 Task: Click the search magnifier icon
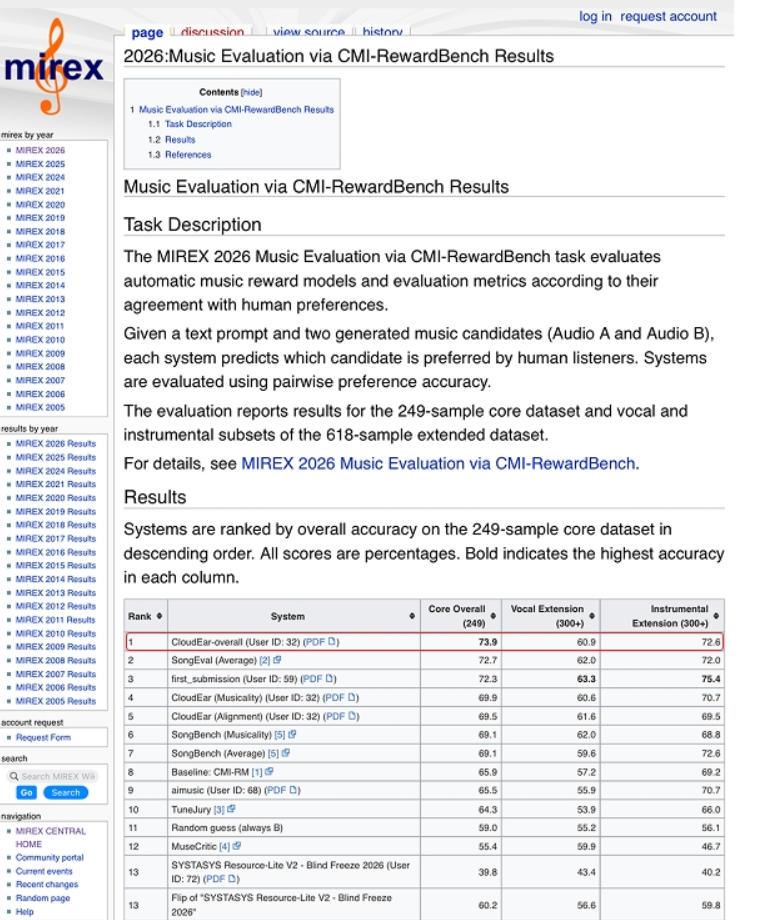click(x=13, y=776)
